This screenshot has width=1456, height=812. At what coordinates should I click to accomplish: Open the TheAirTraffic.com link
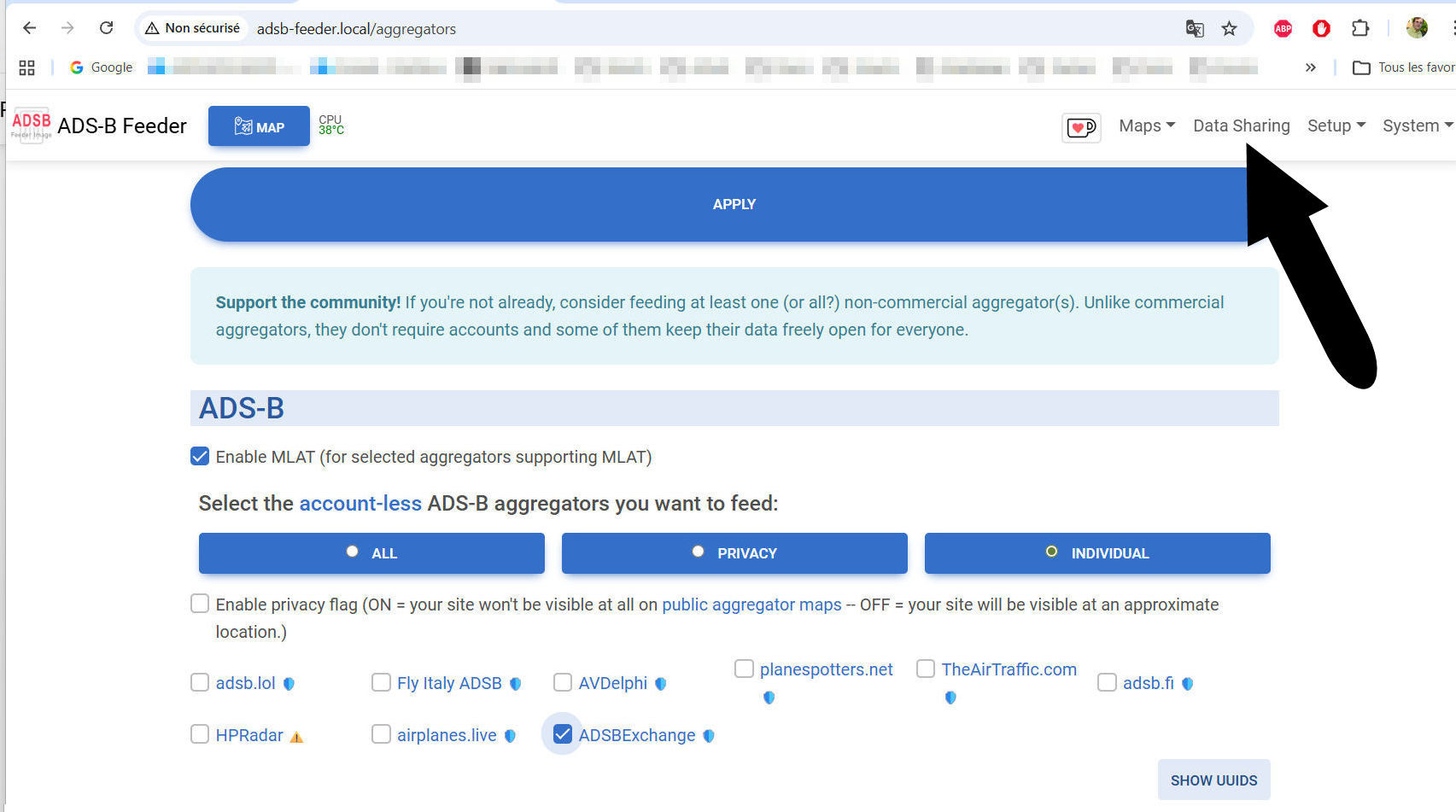tap(1009, 669)
